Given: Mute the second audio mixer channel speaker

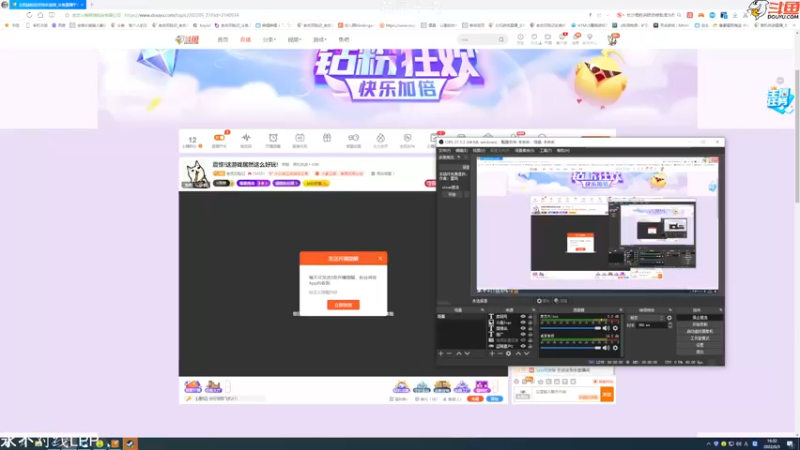Looking at the screenshot, I should [606, 348].
